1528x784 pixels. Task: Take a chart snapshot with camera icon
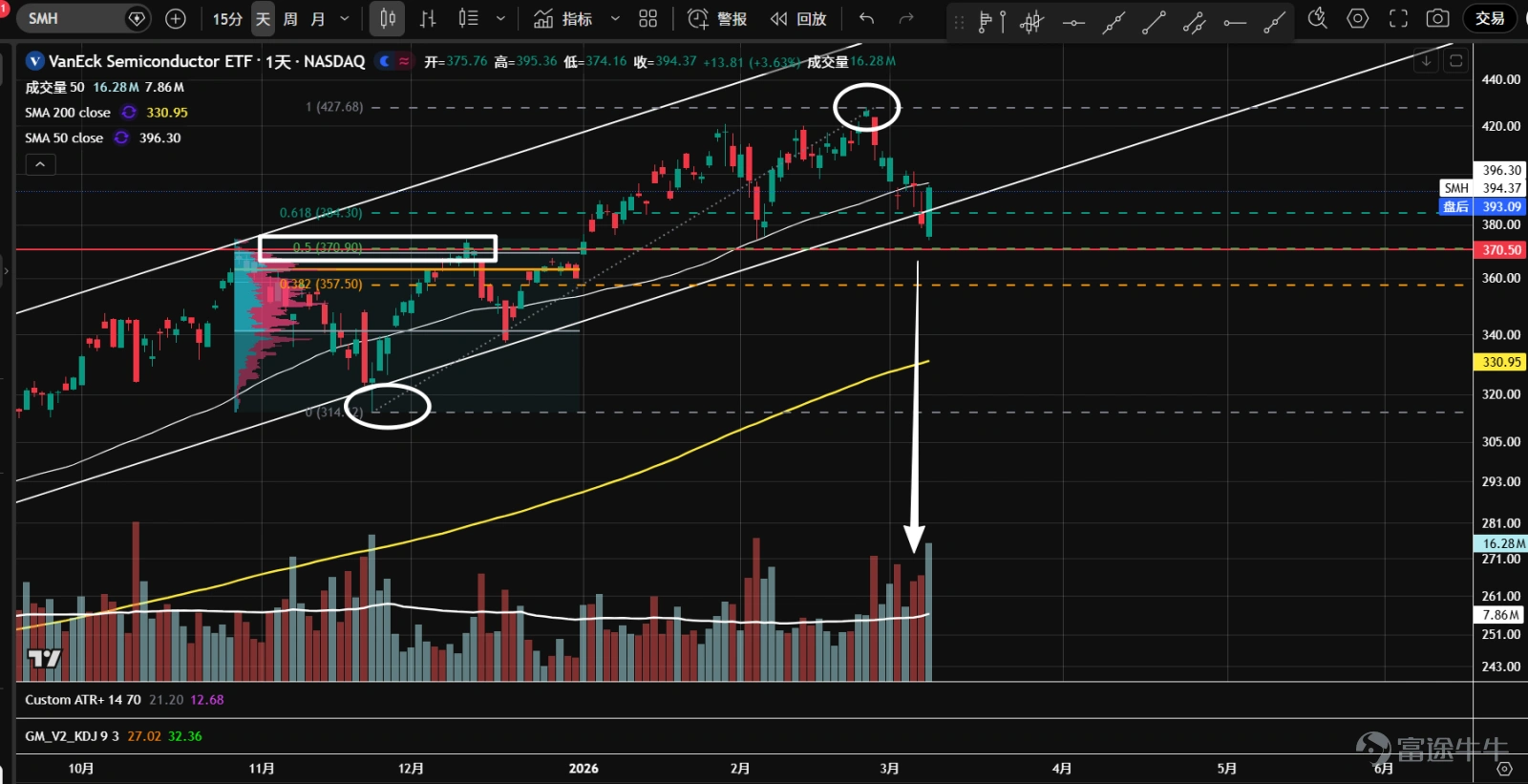coord(1437,18)
